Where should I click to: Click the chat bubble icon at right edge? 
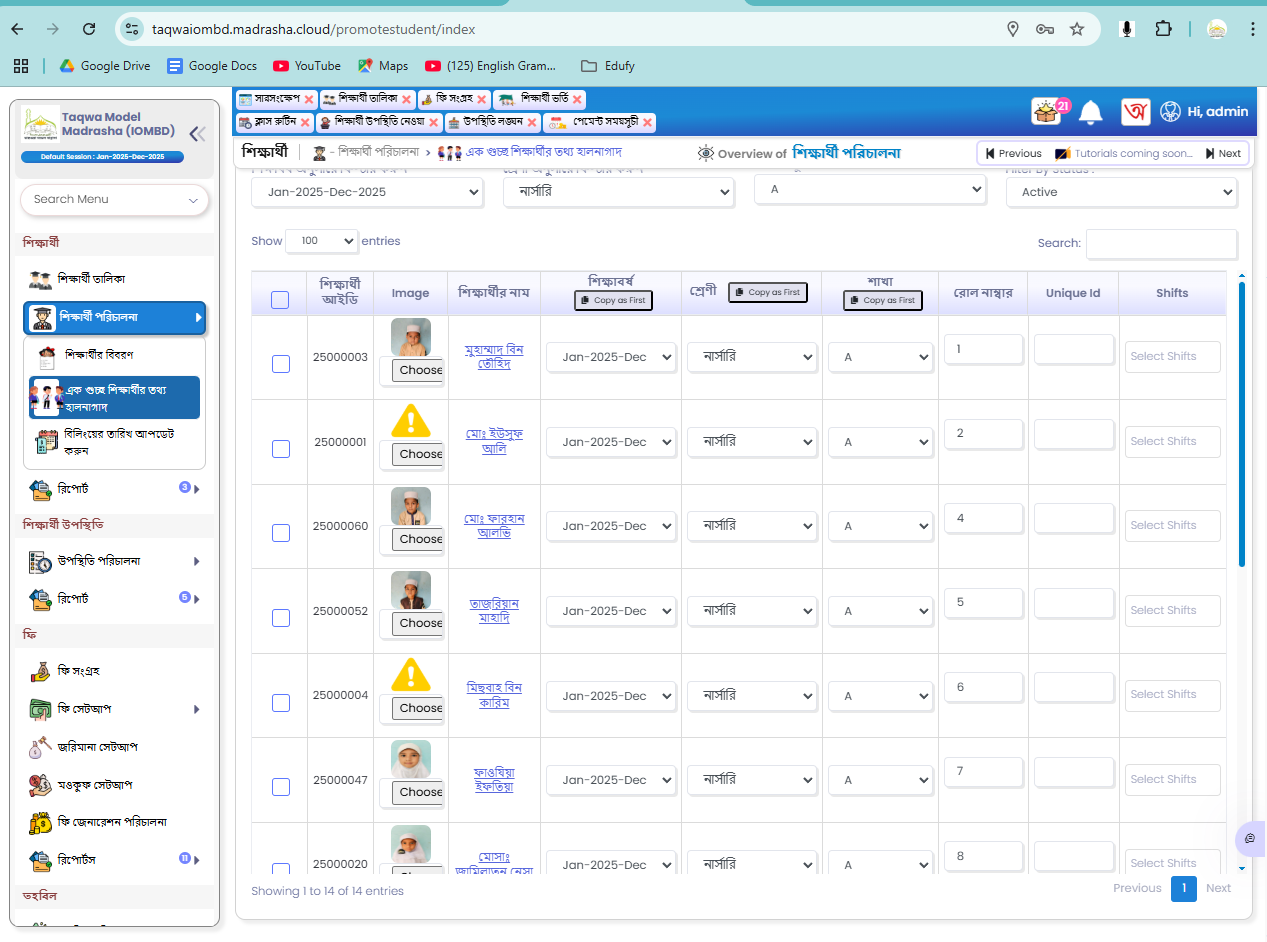(1250, 838)
